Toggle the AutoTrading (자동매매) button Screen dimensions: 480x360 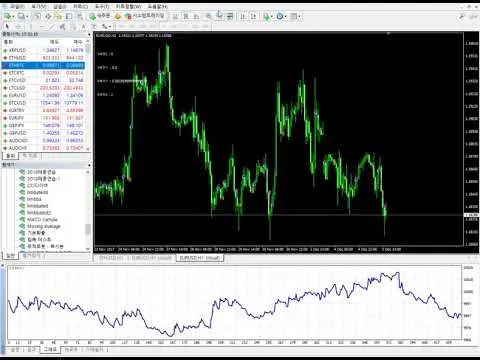pyautogui.click(x=144, y=16)
